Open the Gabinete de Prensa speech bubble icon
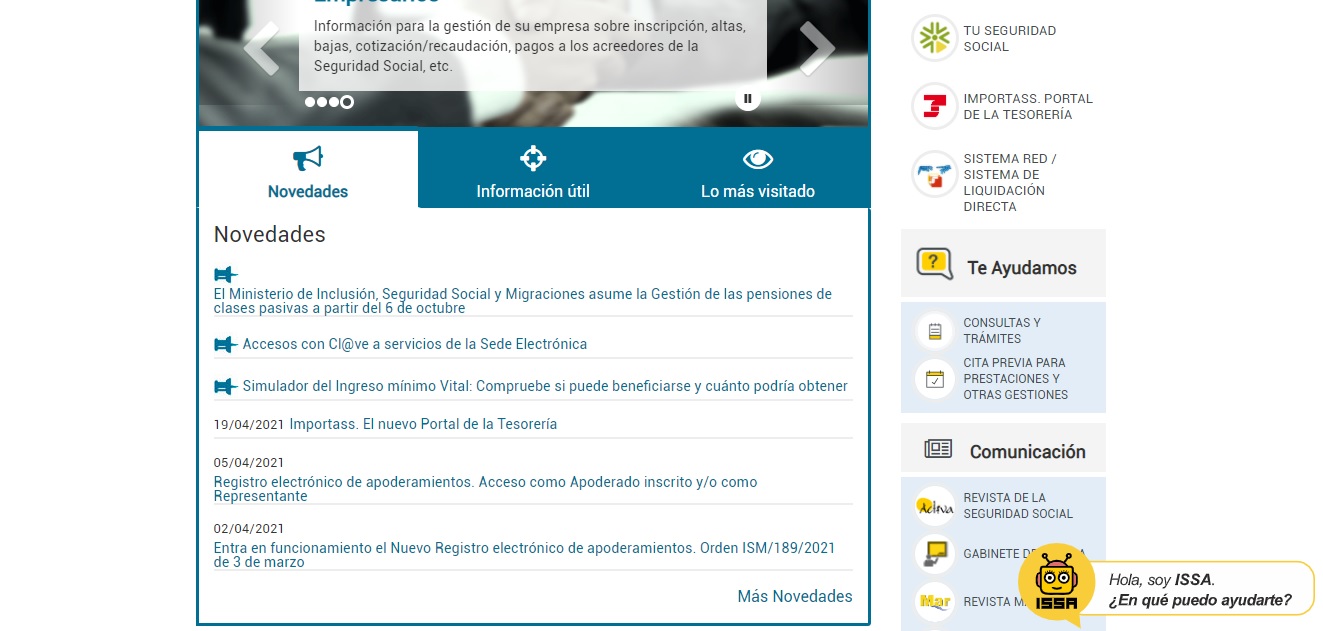Image resolution: width=1323 pixels, height=631 pixels. coord(934,553)
